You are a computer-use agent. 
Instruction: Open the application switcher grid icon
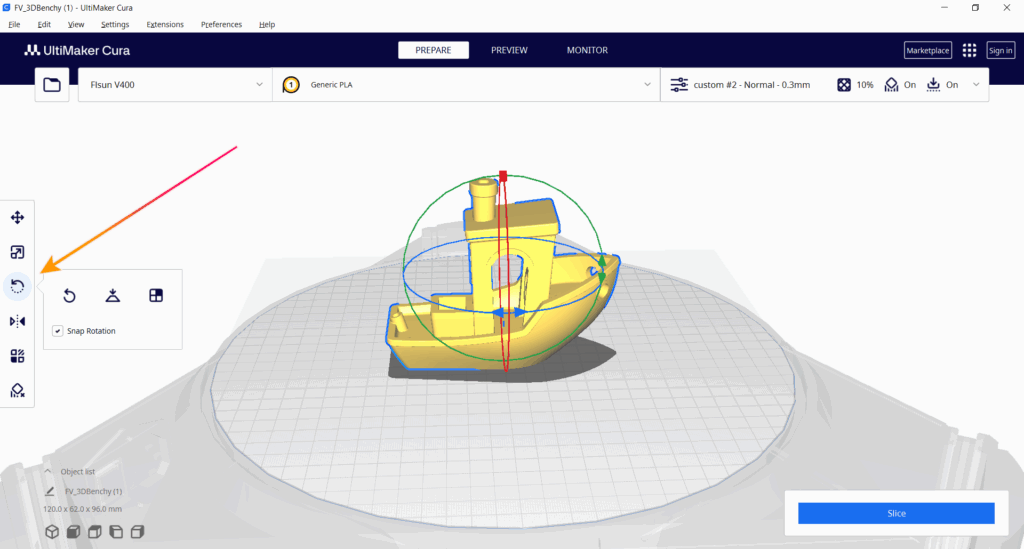(x=969, y=50)
